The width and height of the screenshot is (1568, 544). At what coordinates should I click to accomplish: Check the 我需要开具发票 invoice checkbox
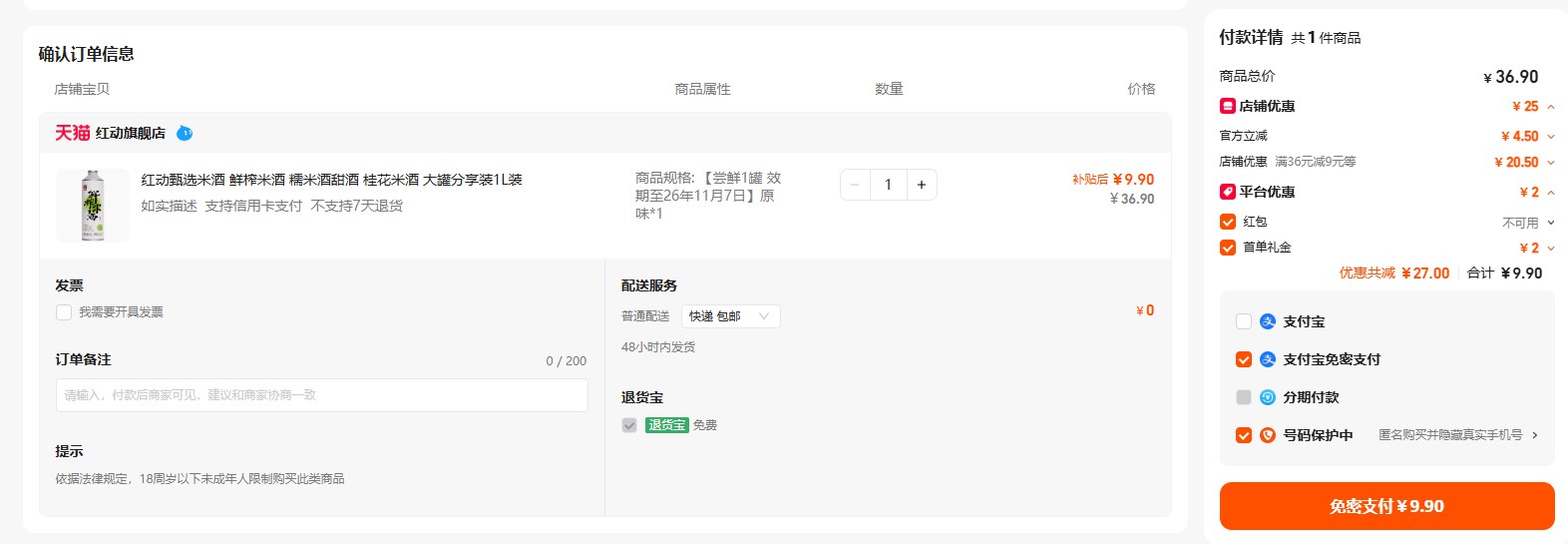(64, 312)
